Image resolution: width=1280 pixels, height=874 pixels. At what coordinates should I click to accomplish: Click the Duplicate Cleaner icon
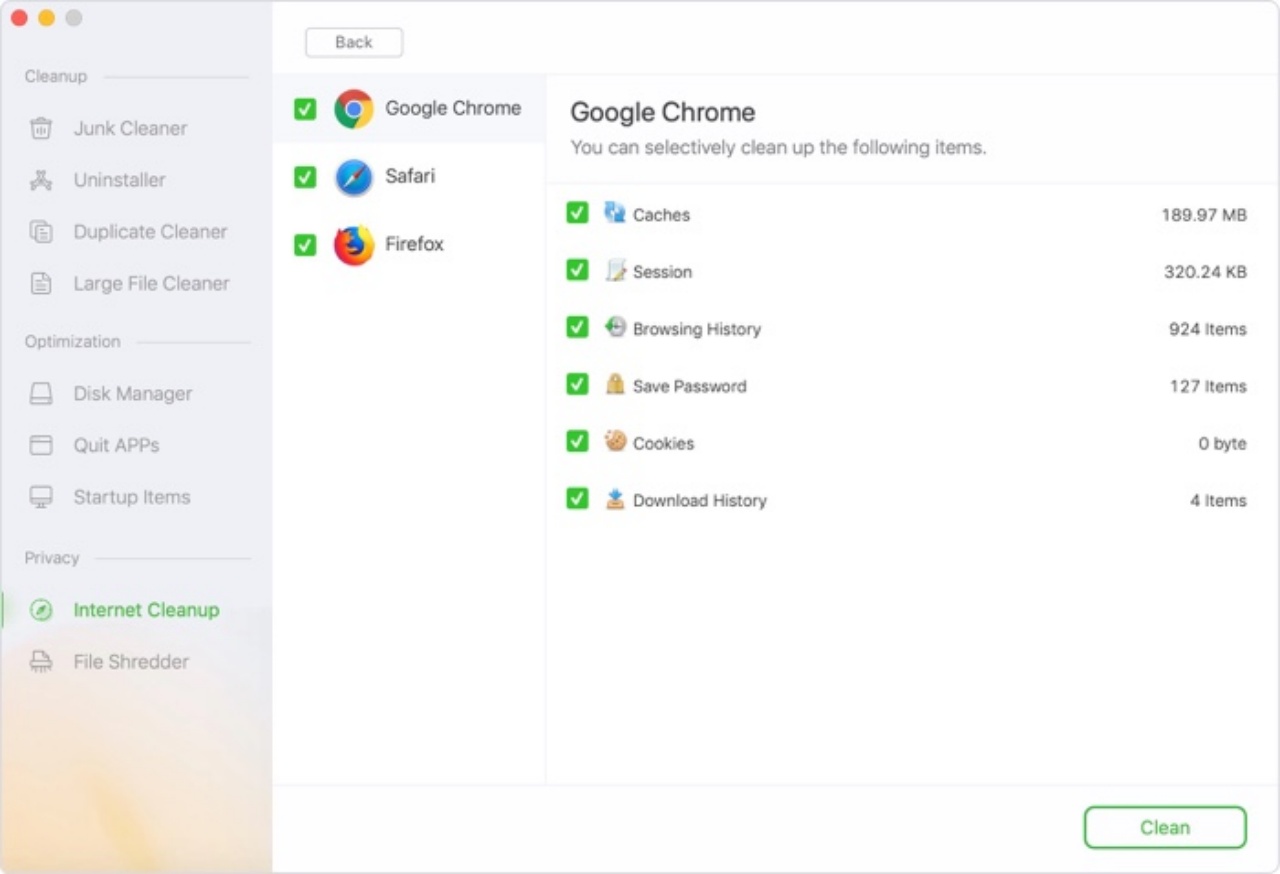(x=41, y=232)
